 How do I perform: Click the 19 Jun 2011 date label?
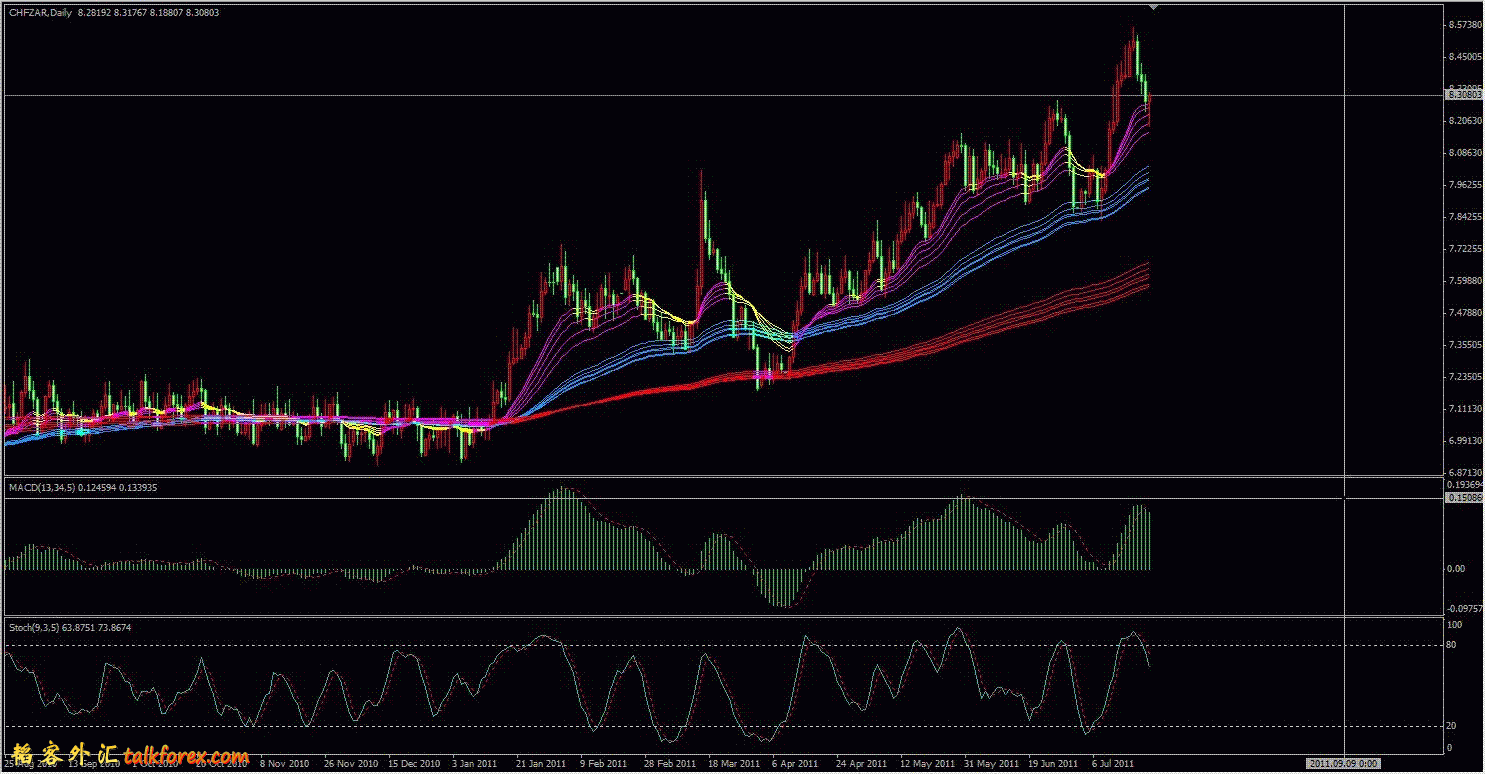tap(1052, 763)
